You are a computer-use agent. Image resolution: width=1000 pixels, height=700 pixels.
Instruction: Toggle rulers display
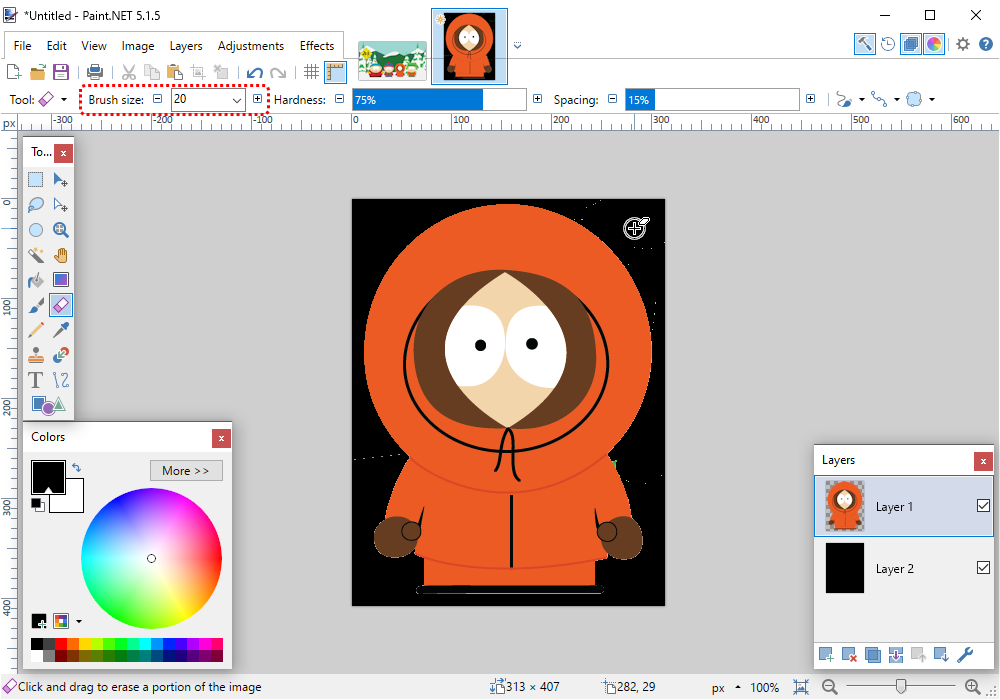click(x=335, y=72)
